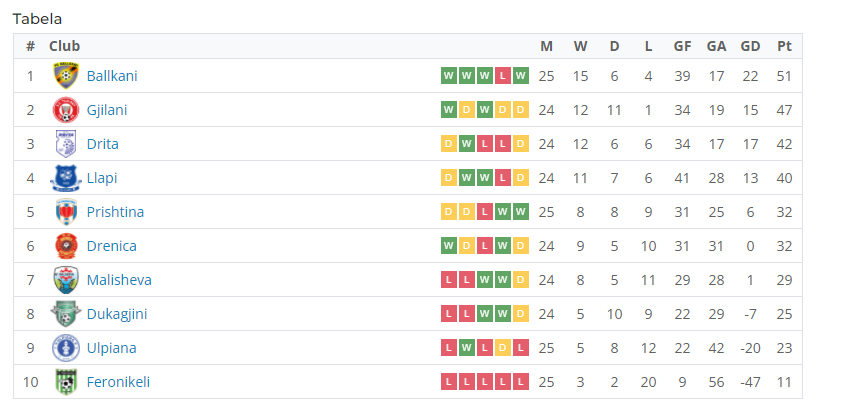Click Gjilani's first green W form badge
Viewport: 849px width, 407px height.
[448, 110]
